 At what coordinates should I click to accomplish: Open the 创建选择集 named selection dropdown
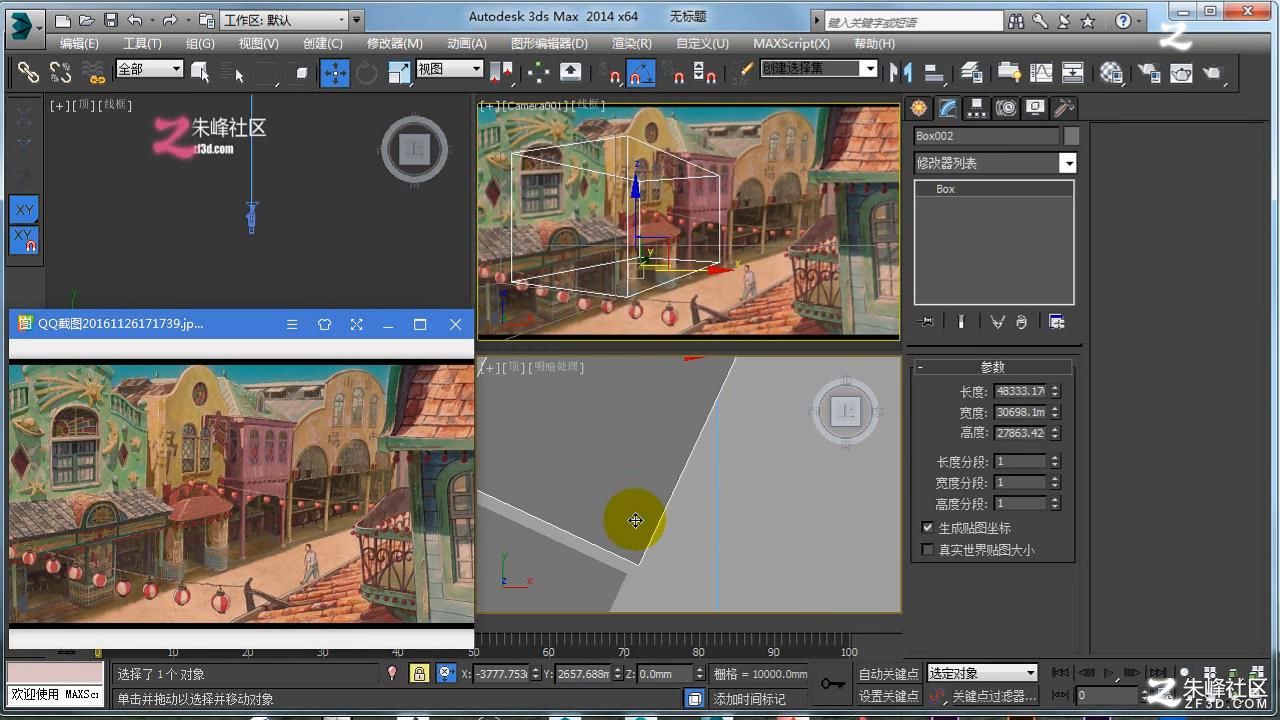pos(819,69)
